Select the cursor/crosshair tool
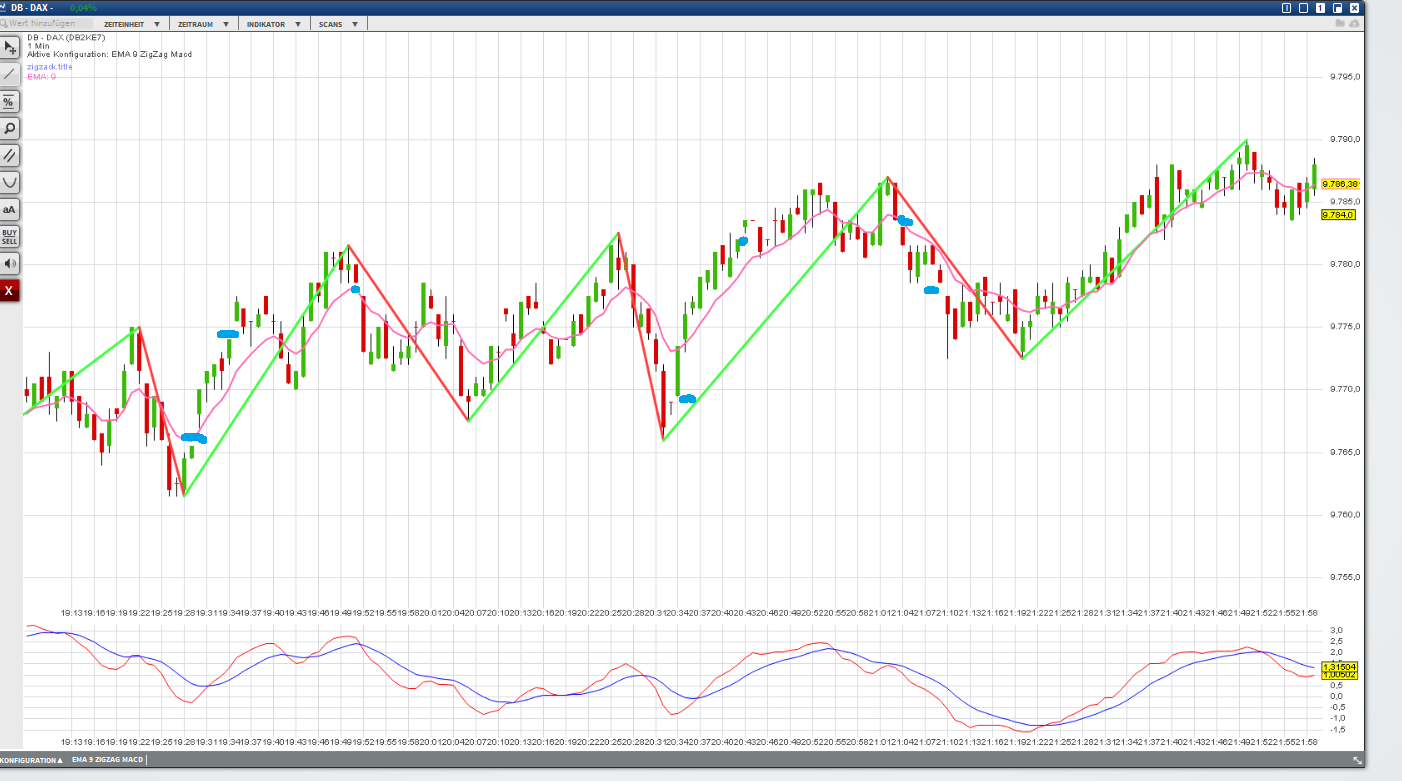 click(x=8, y=47)
